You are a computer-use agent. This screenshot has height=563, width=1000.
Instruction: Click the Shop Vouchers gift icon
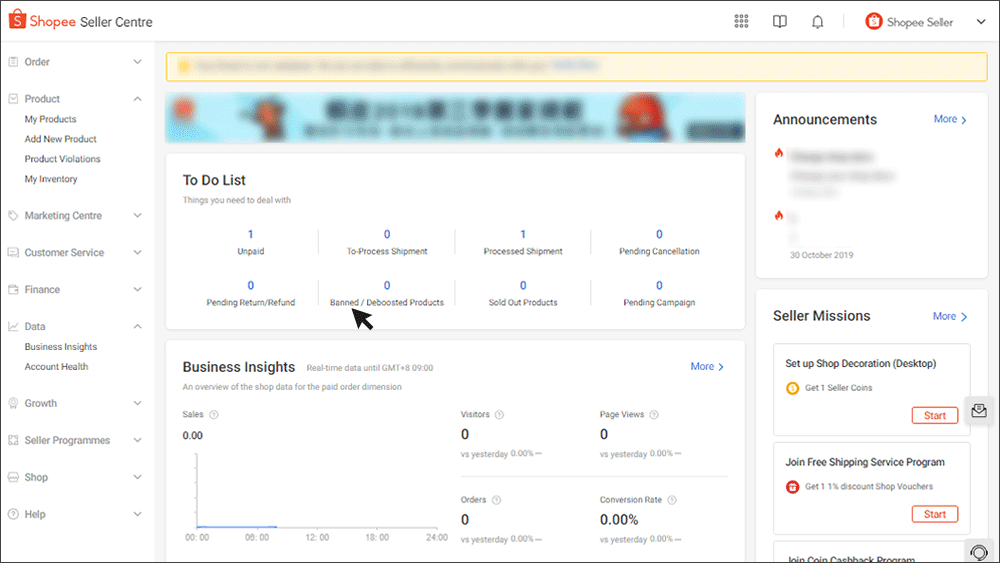792,487
